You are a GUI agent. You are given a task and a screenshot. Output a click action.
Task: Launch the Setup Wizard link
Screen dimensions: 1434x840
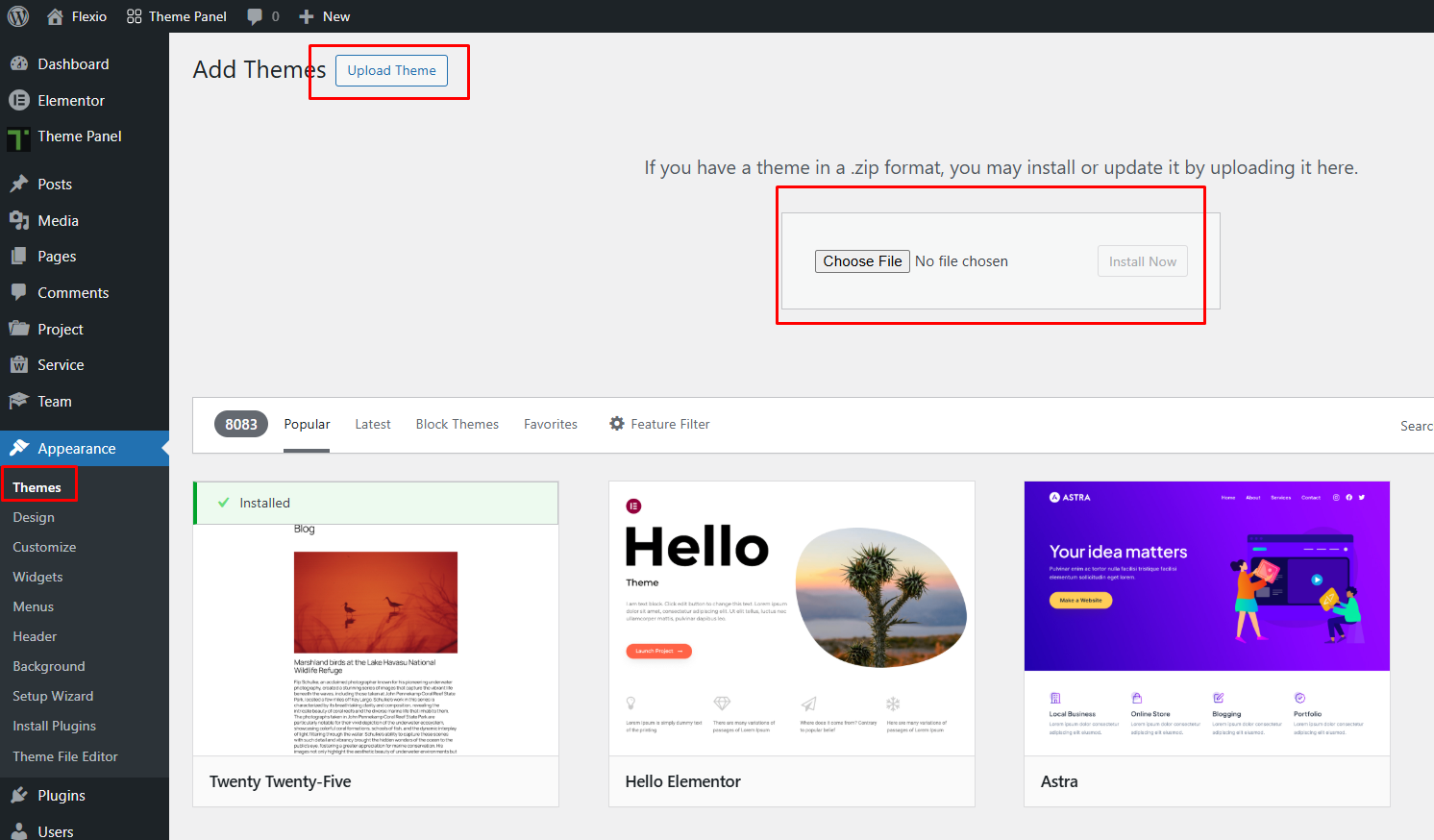[x=53, y=696]
